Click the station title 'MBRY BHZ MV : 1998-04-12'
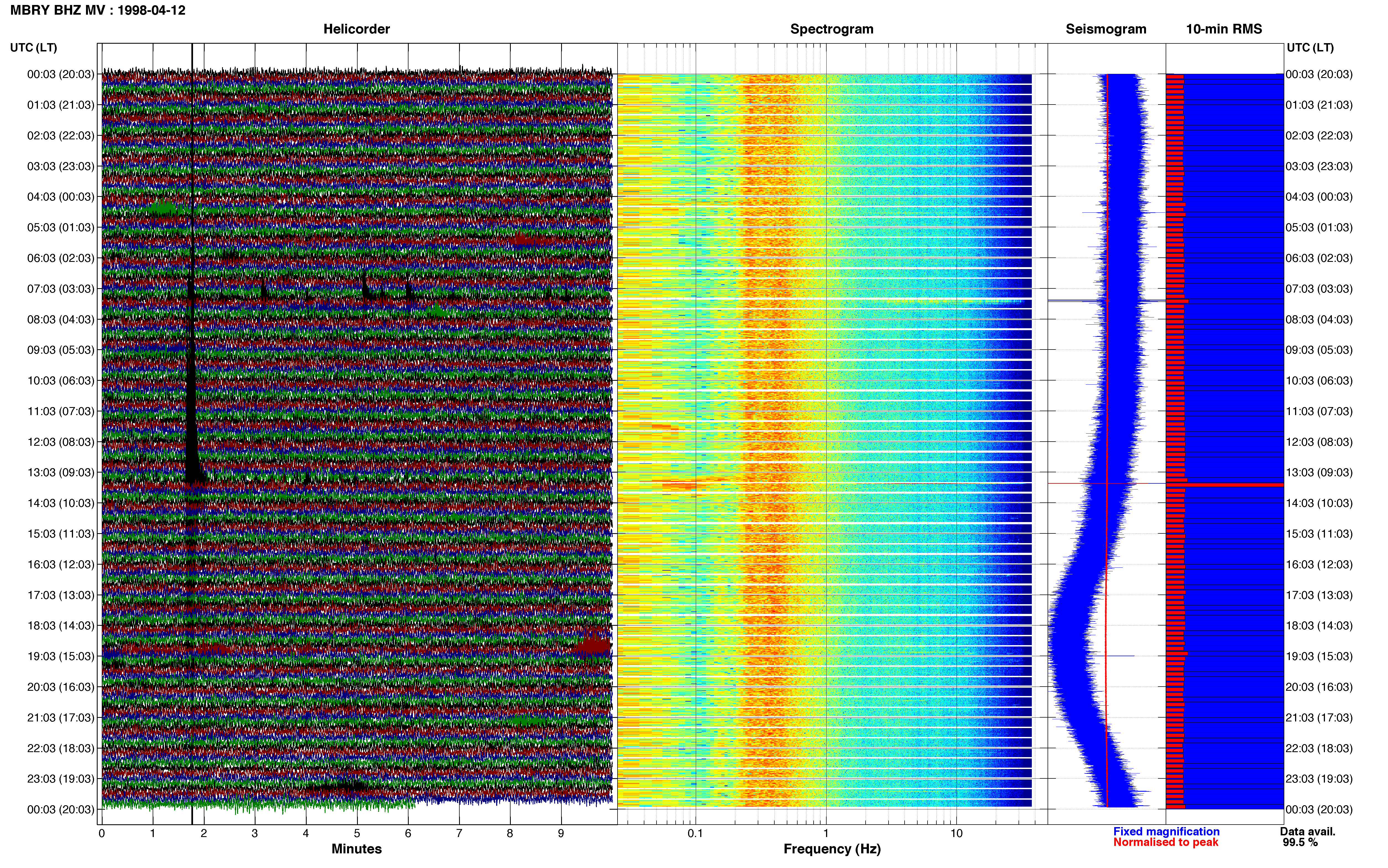 (98, 10)
